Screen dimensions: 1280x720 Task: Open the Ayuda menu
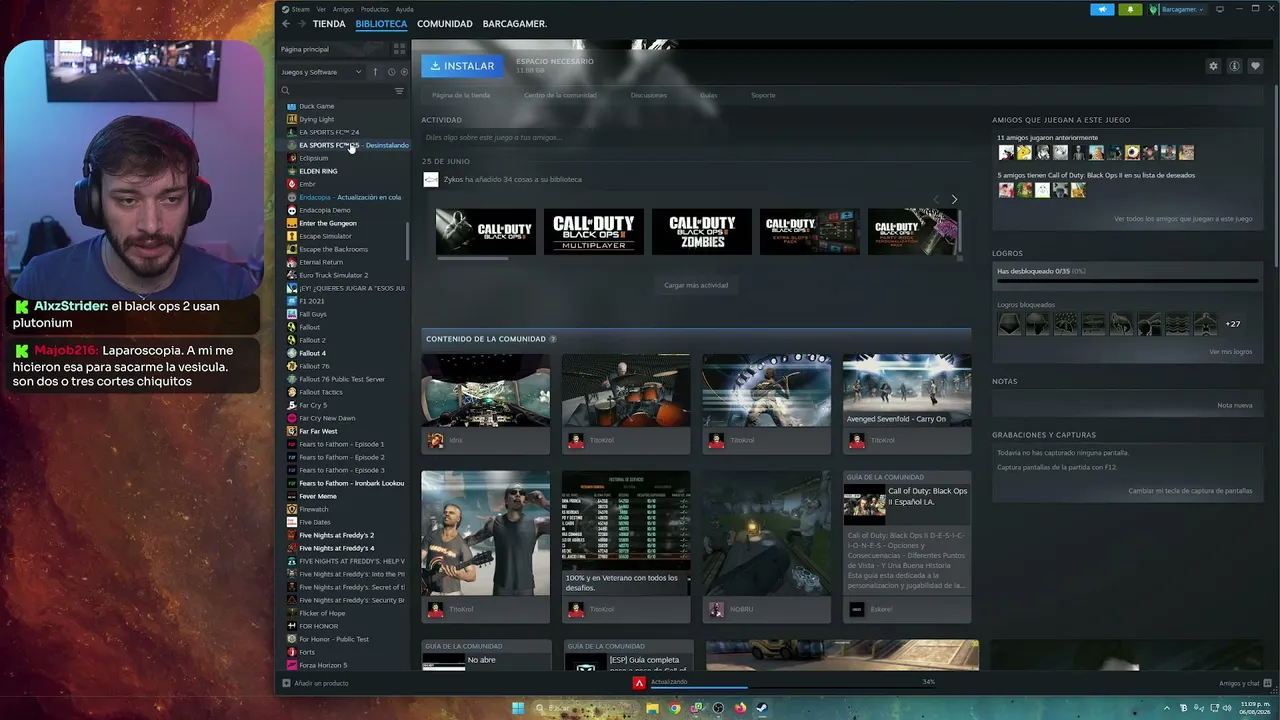[404, 9]
